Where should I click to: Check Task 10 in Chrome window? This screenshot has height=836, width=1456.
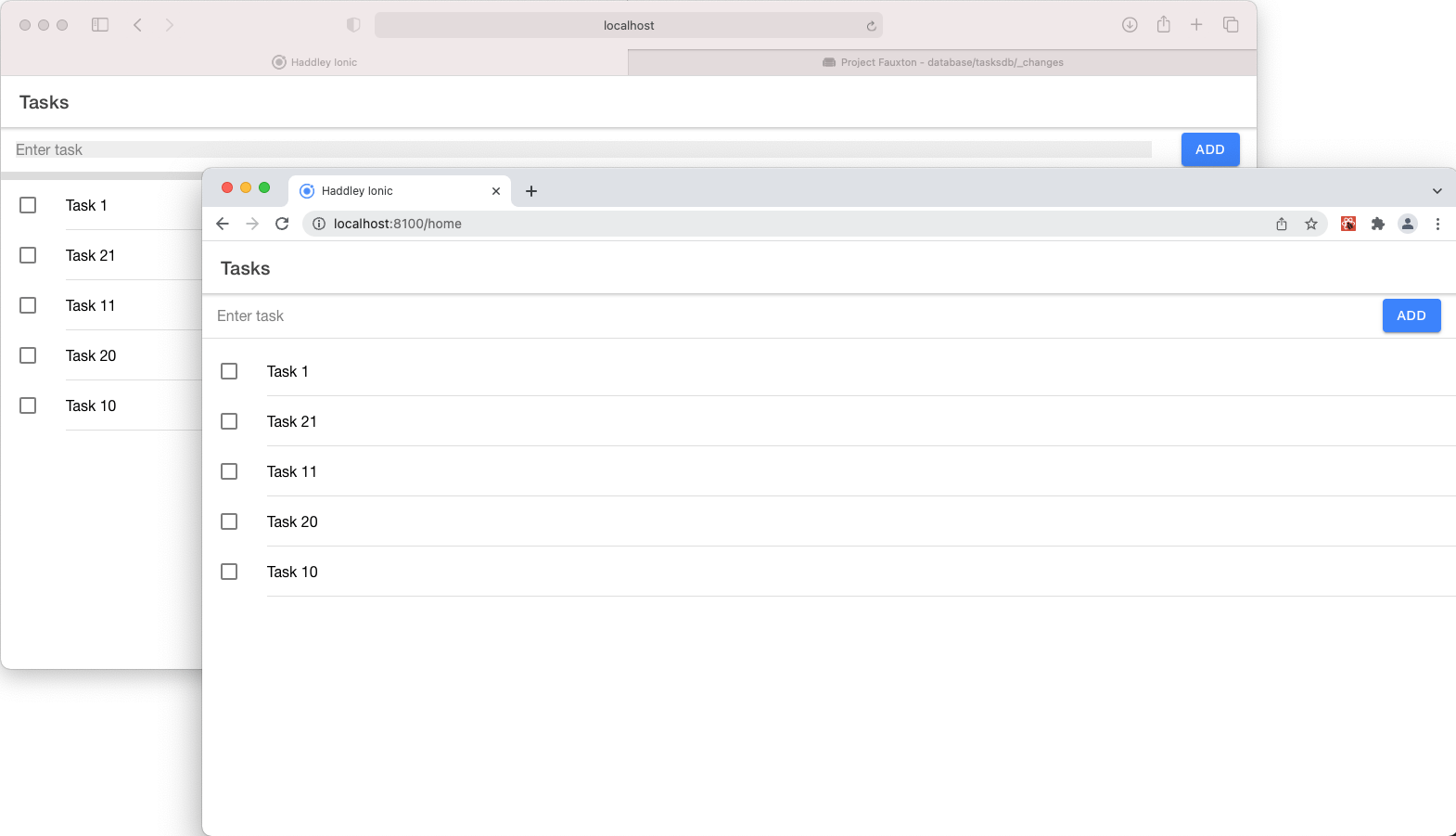(229, 572)
